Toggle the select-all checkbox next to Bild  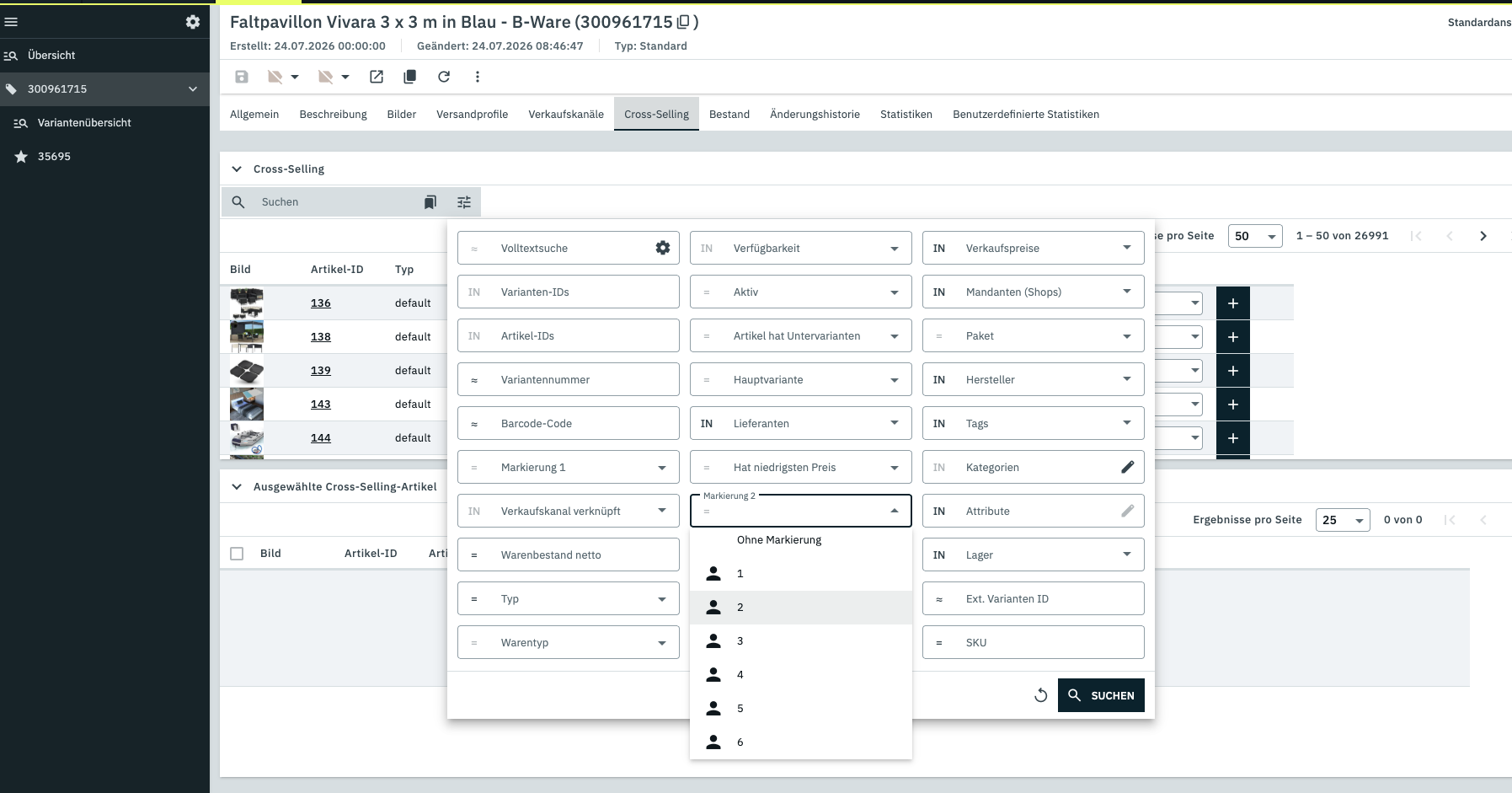237,554
